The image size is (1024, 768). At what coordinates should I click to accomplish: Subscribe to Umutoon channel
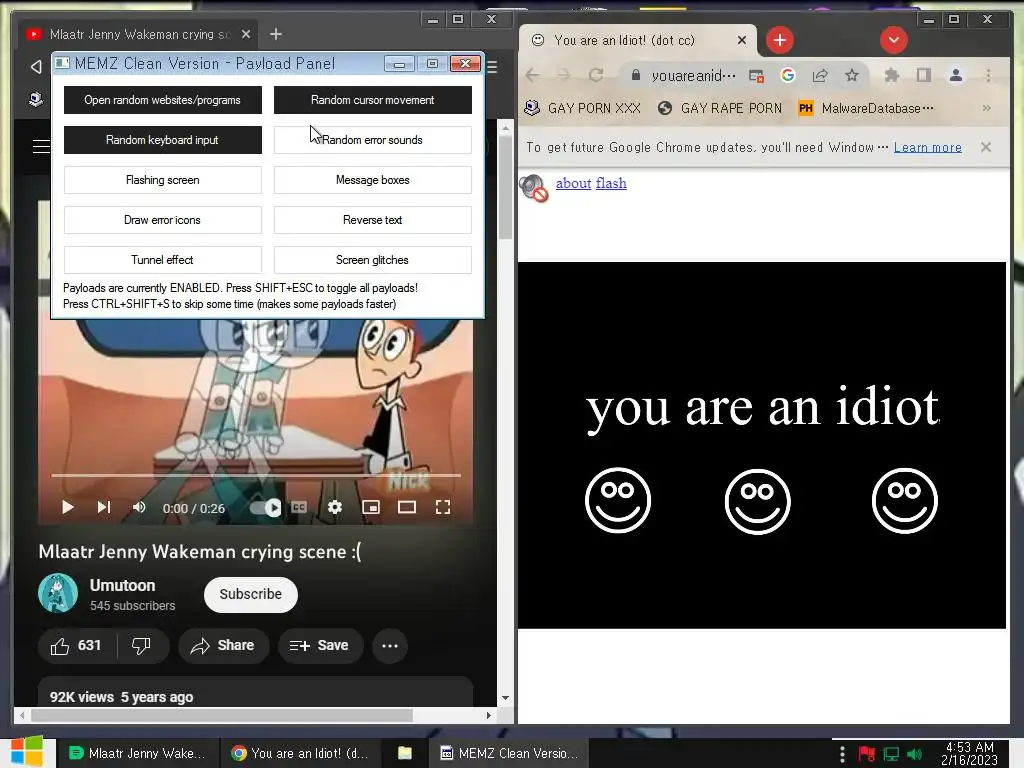251,594
